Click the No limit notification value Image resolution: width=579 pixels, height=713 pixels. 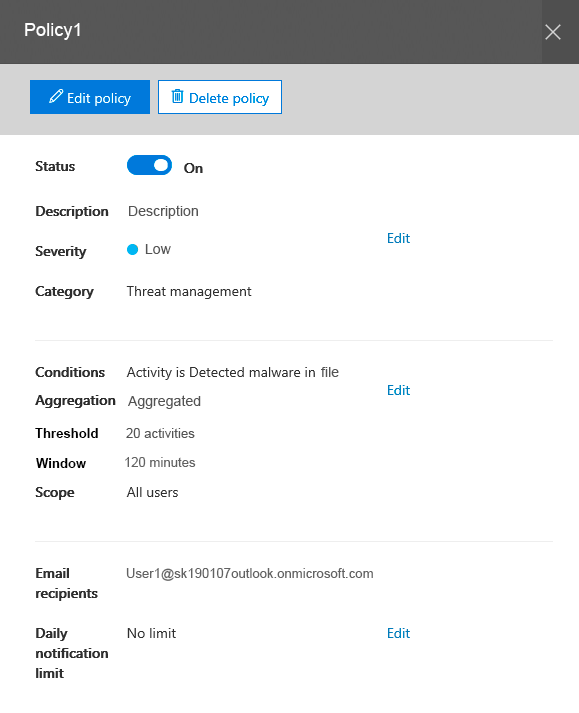pos(151,633)
